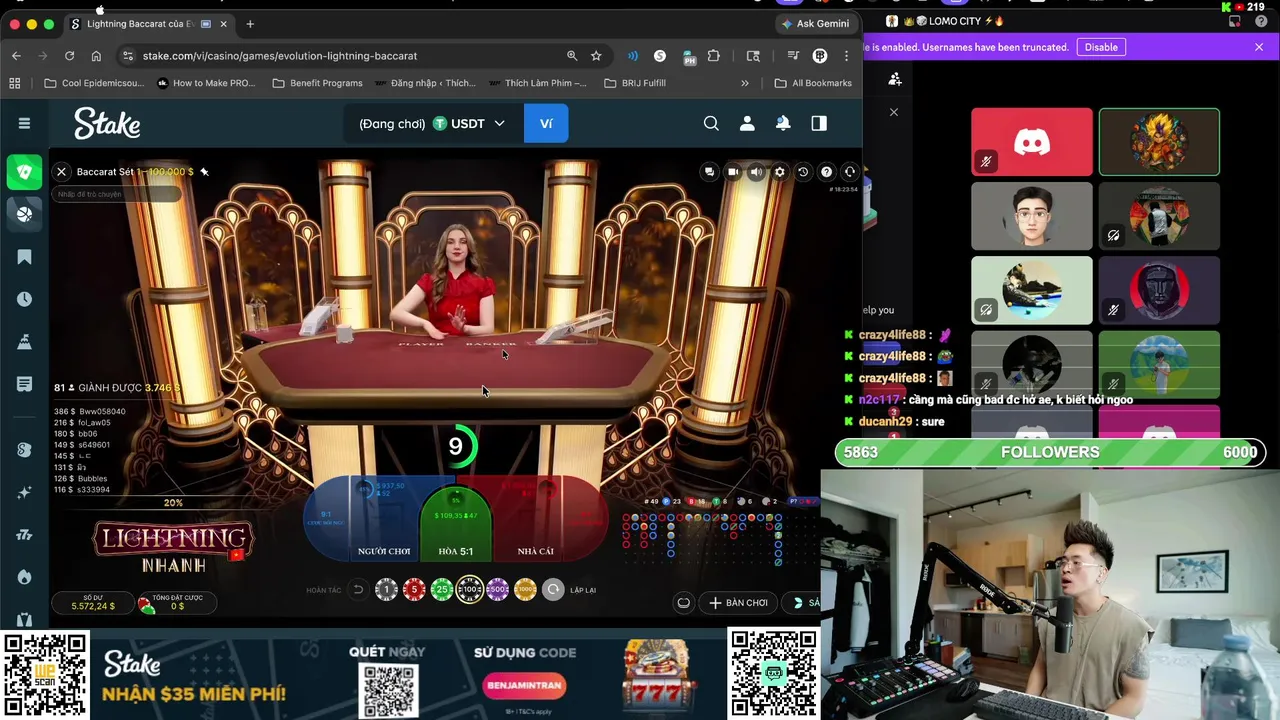Click the browser address bar URL

pyautogui.click(x=280, y=56)
